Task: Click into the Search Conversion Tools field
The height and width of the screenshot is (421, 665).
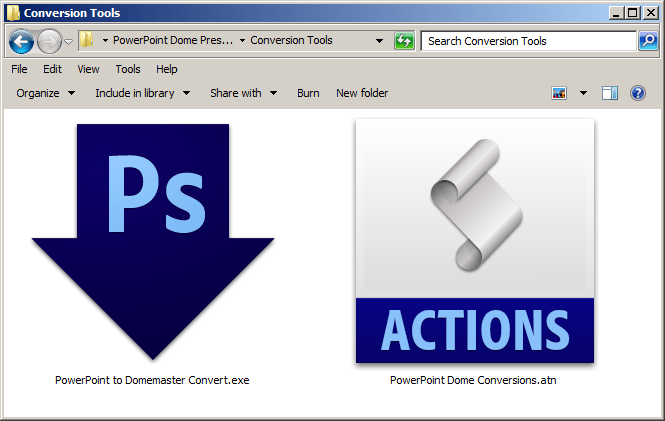Action: (530, 42)
